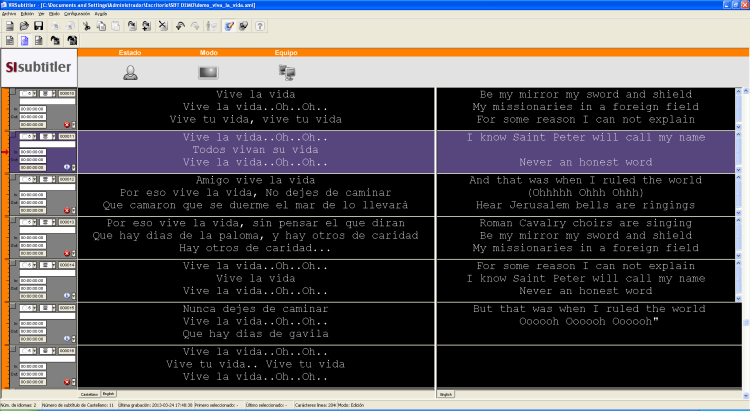
Task: Click the Estado user status icon
Action: 130,72
